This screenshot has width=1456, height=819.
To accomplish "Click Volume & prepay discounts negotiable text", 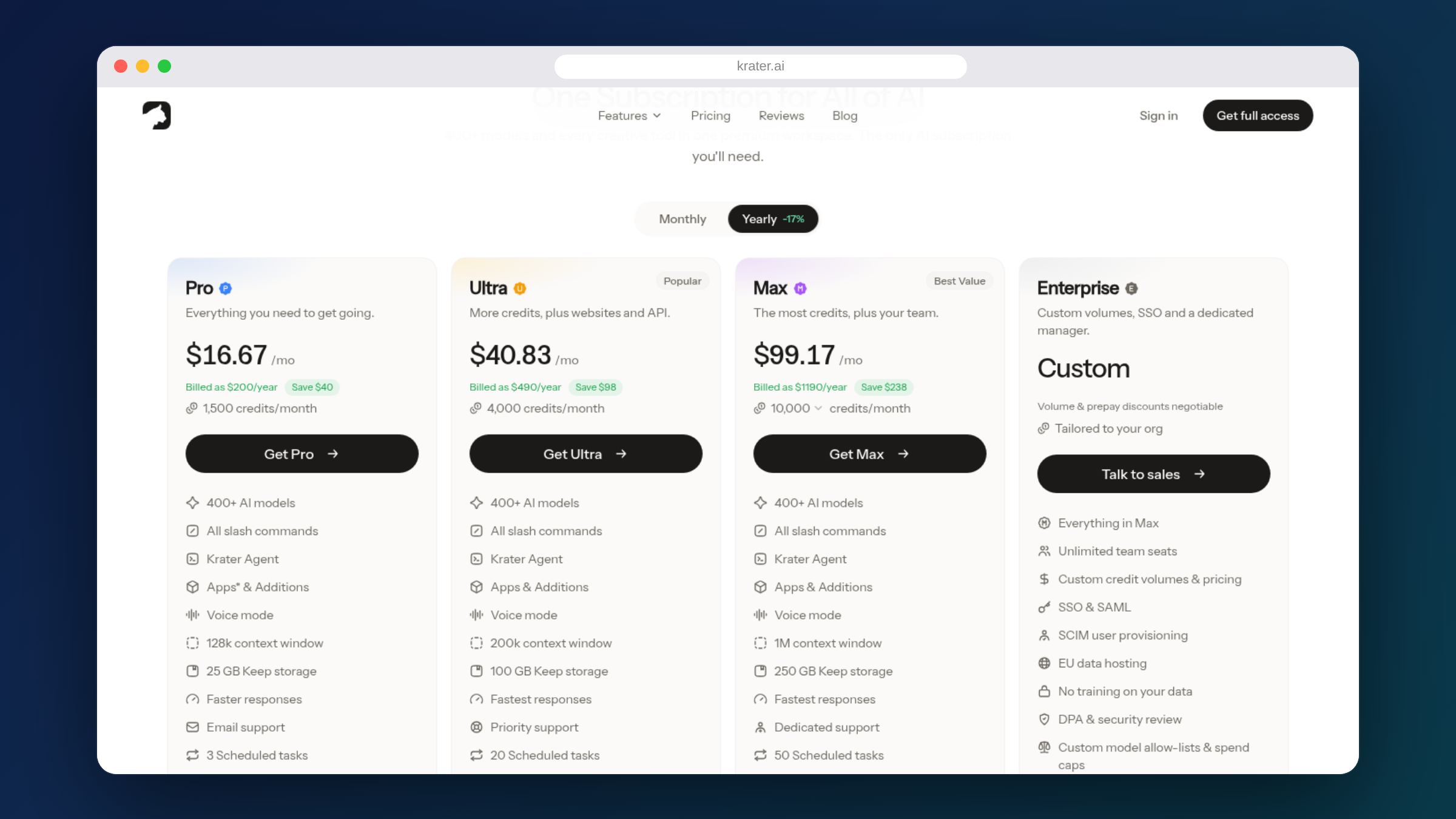I will tap(1130, 406).
